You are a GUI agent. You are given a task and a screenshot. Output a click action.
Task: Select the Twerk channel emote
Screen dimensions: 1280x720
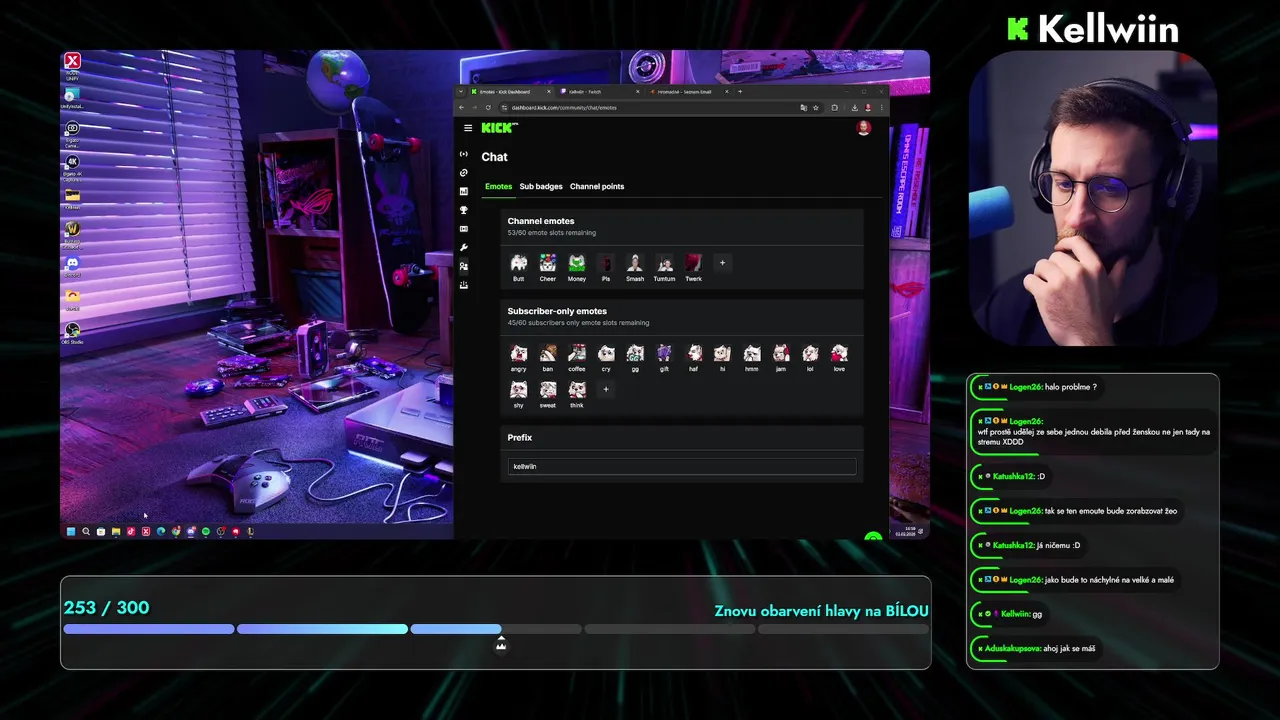[694, 263]
